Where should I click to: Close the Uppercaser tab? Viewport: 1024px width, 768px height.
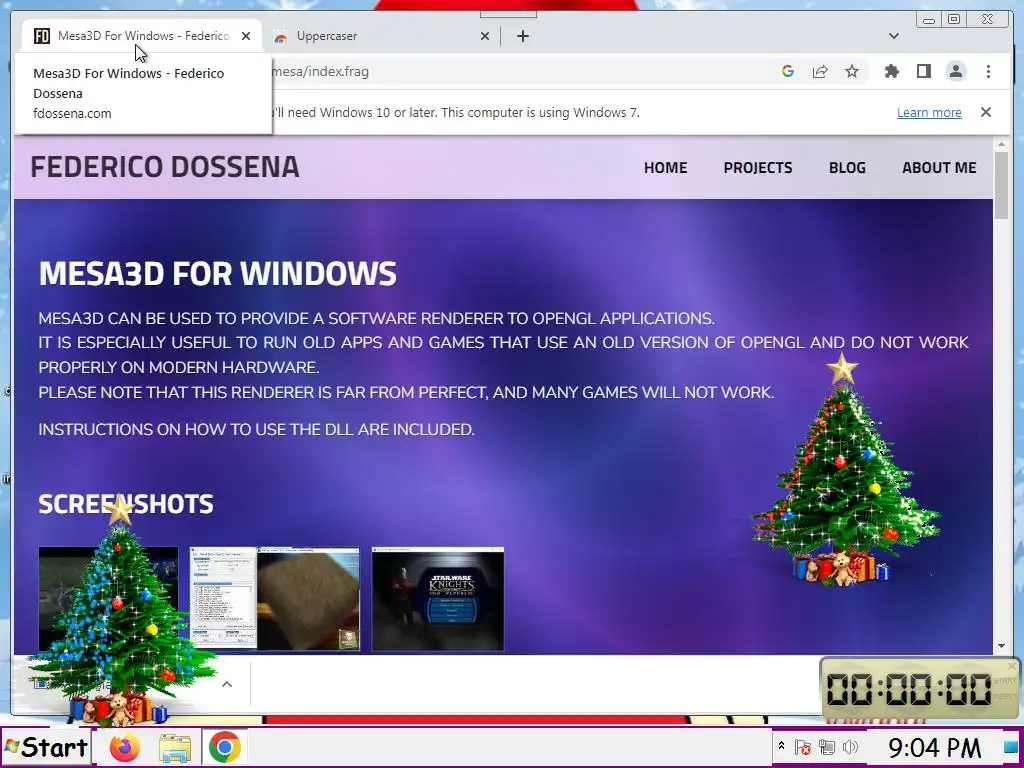(485, 36)
